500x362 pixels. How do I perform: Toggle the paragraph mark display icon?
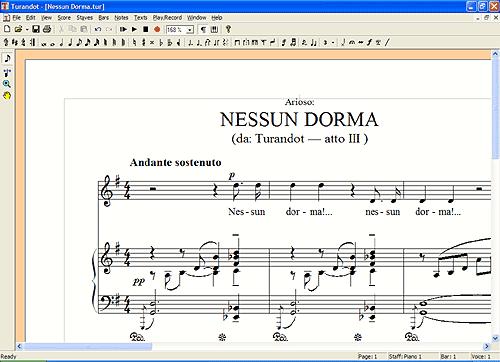(203, 29)
